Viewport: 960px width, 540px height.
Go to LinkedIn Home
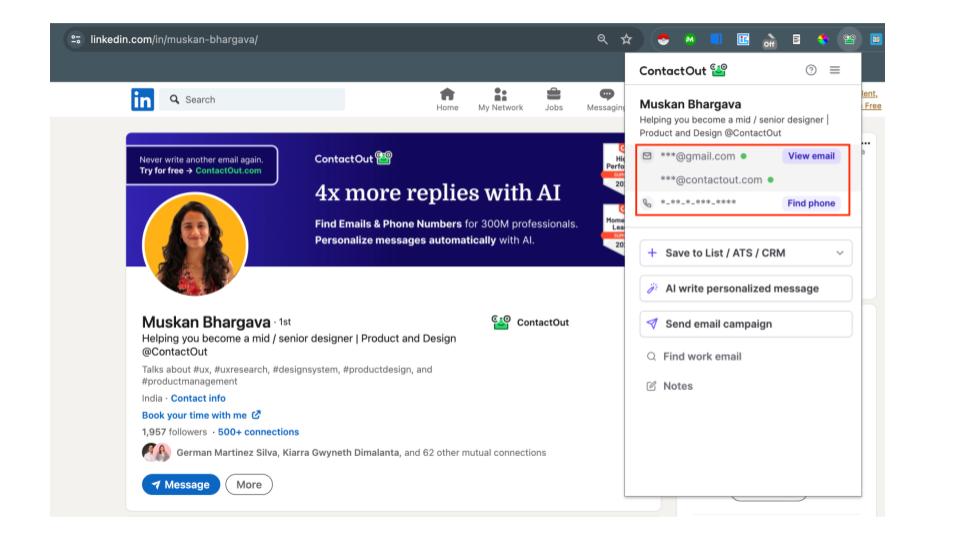pos(447,99)
